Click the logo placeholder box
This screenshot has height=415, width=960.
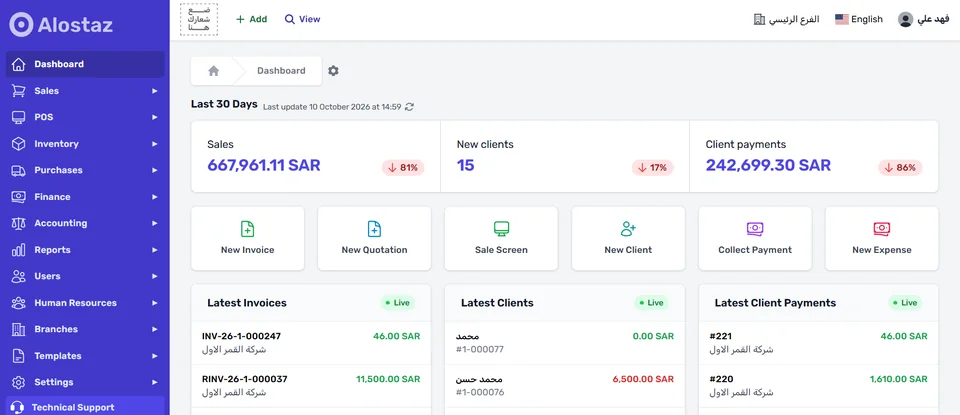[199, 20]
